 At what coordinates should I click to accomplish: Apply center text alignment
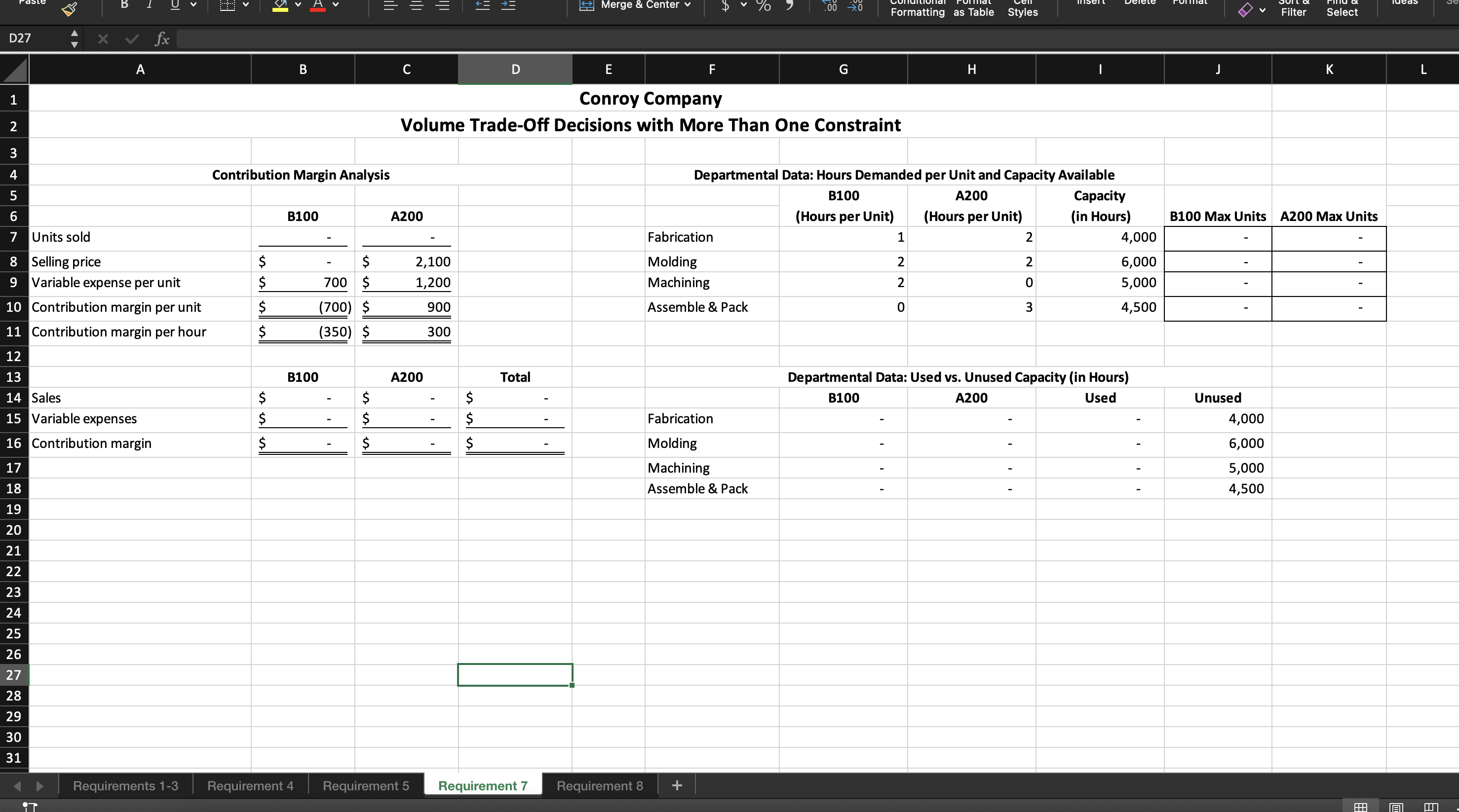coord(416,5)
